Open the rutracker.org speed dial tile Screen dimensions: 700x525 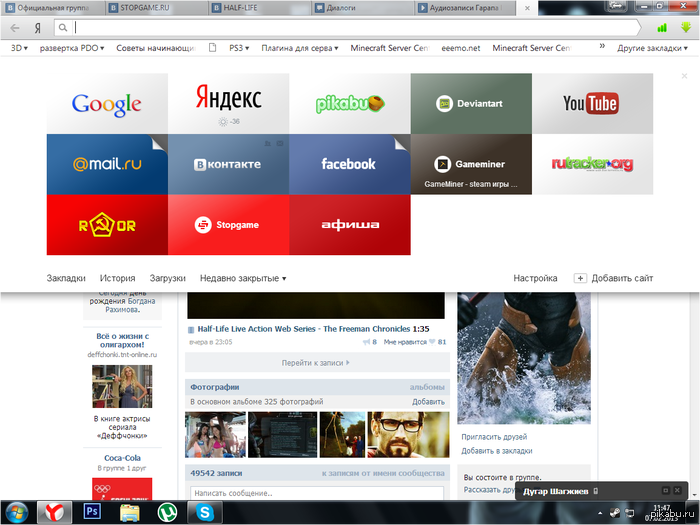592,164
